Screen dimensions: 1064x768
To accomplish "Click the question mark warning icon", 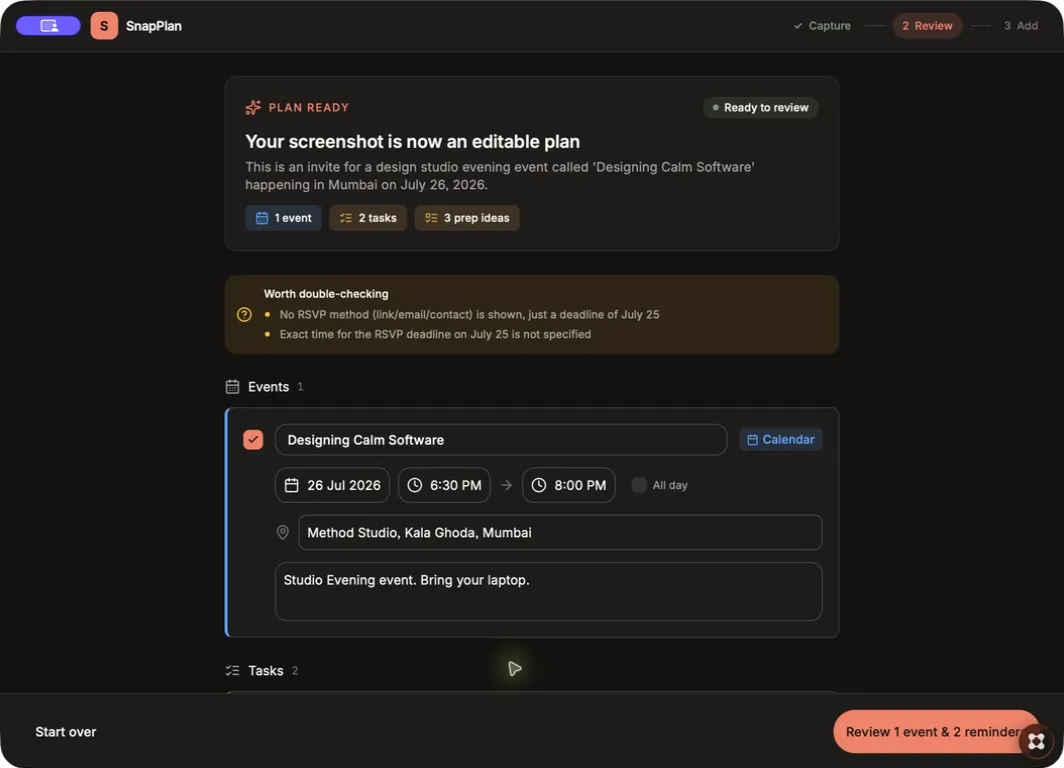I will (244, 315).
